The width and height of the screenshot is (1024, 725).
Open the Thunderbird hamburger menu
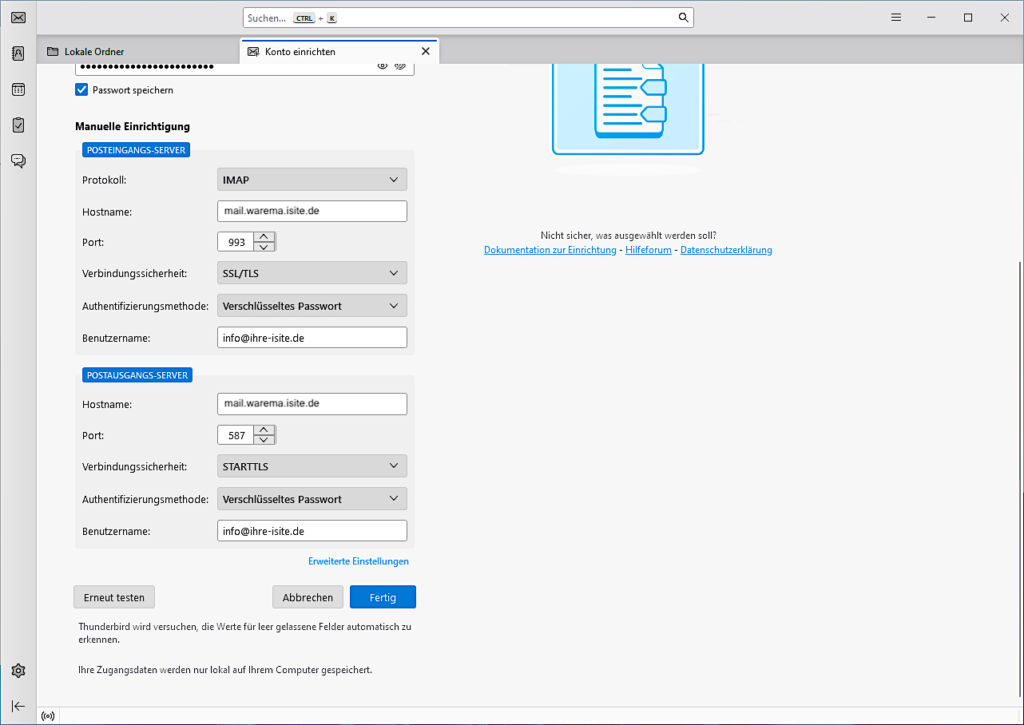[x=896, y=18]
